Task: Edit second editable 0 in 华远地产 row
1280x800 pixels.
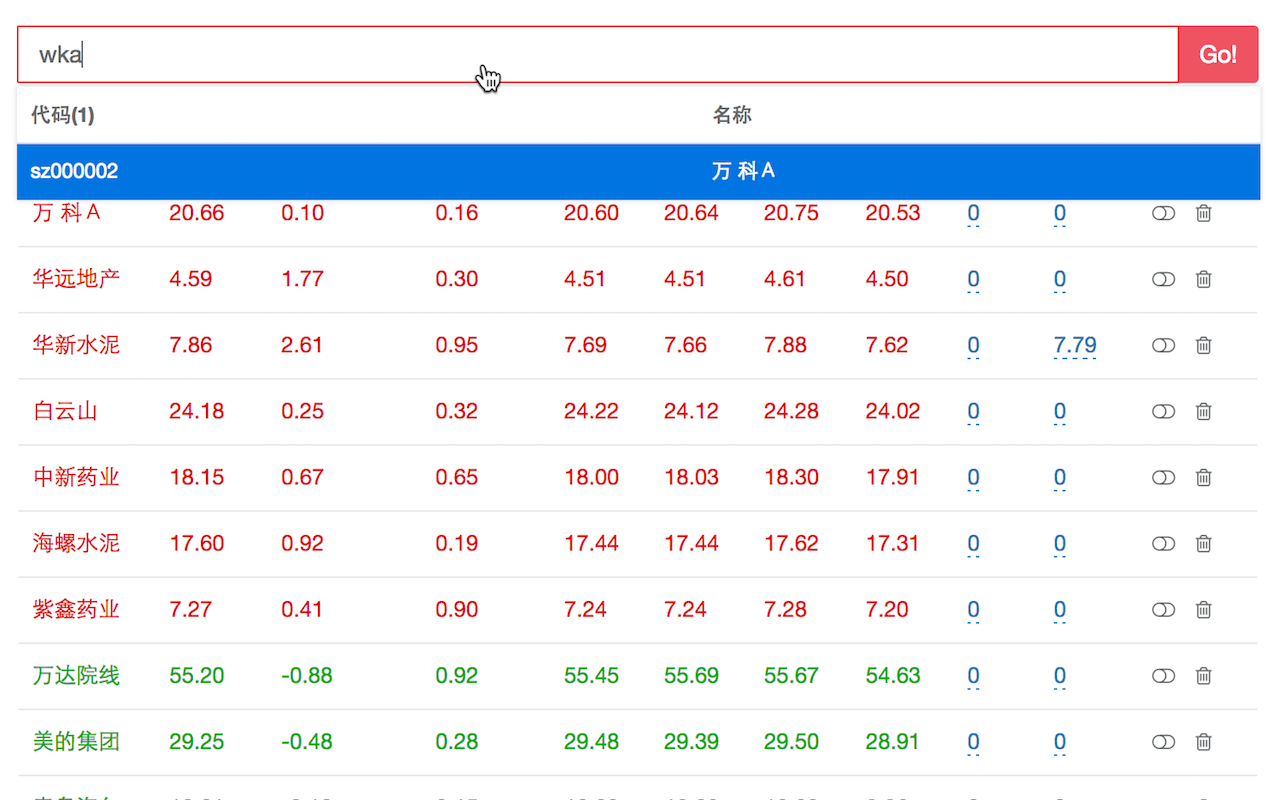Action: pyautogui.click(x=1060, y=280)
